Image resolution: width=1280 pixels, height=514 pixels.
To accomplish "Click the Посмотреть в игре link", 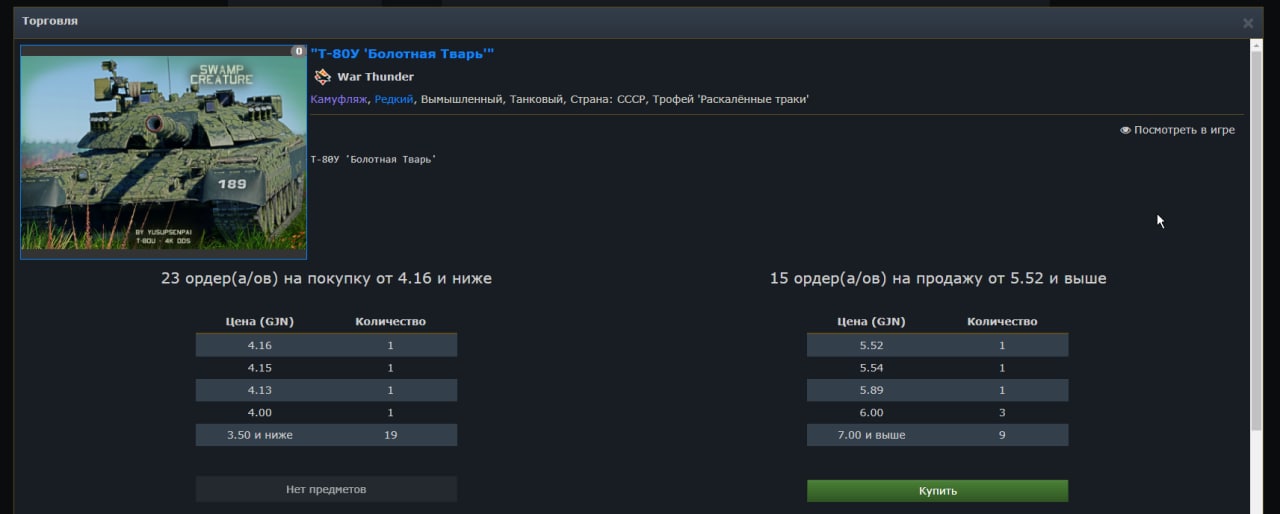I will point(1184,130).
